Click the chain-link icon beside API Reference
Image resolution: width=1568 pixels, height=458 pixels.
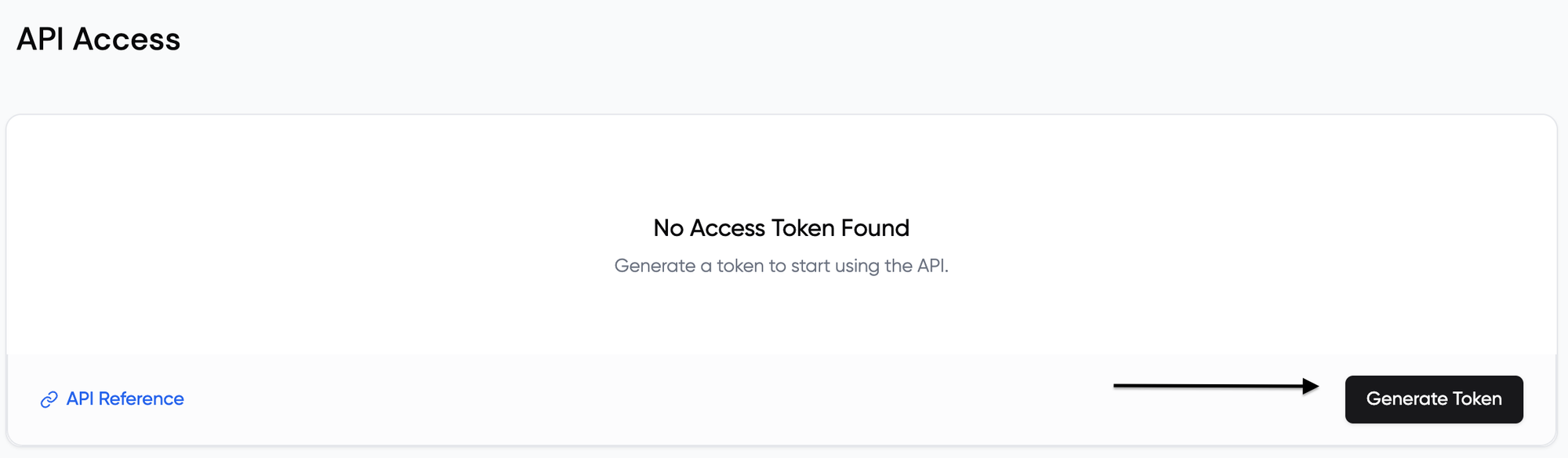[49, 400]
